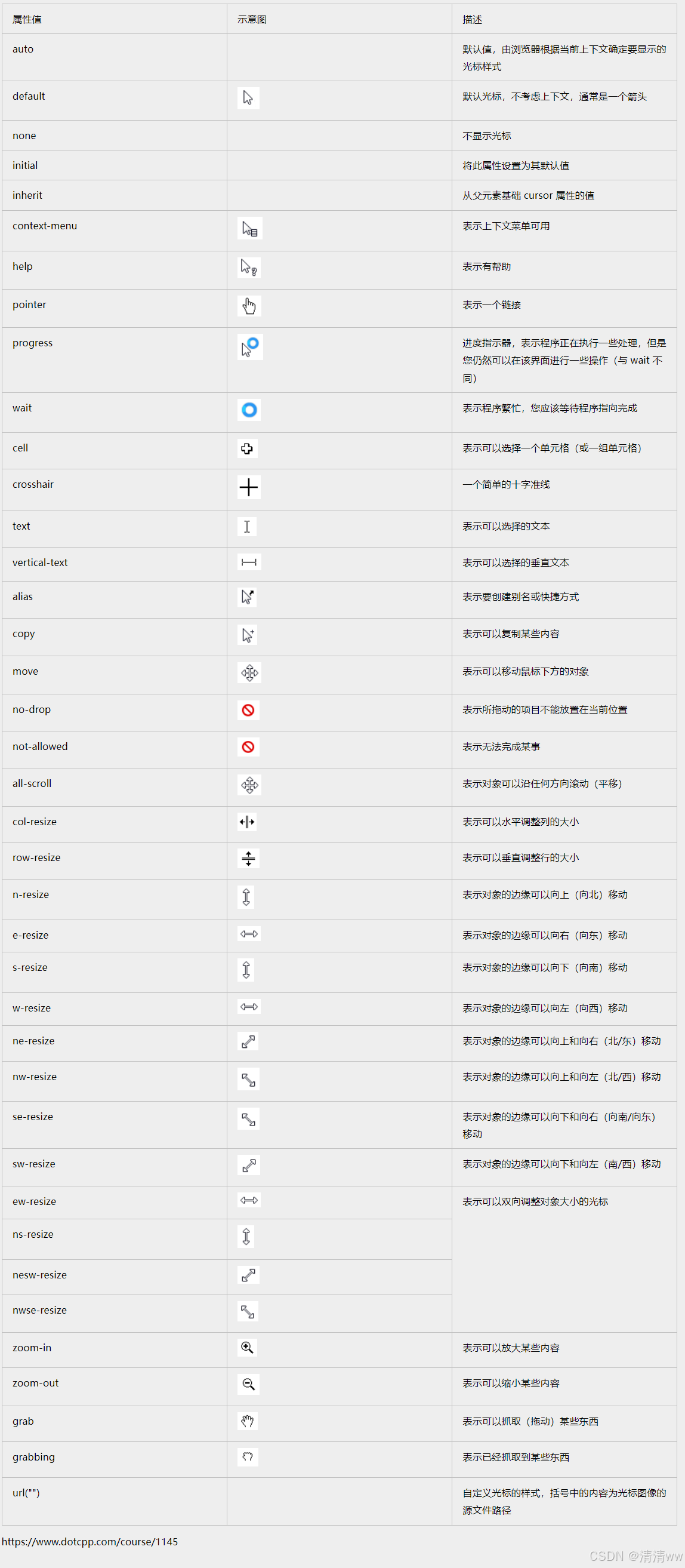The height and width of the screenshot is (1568, 685).
Task: Click the zoom-in magnifier icon
Action: coord(247,1348)
